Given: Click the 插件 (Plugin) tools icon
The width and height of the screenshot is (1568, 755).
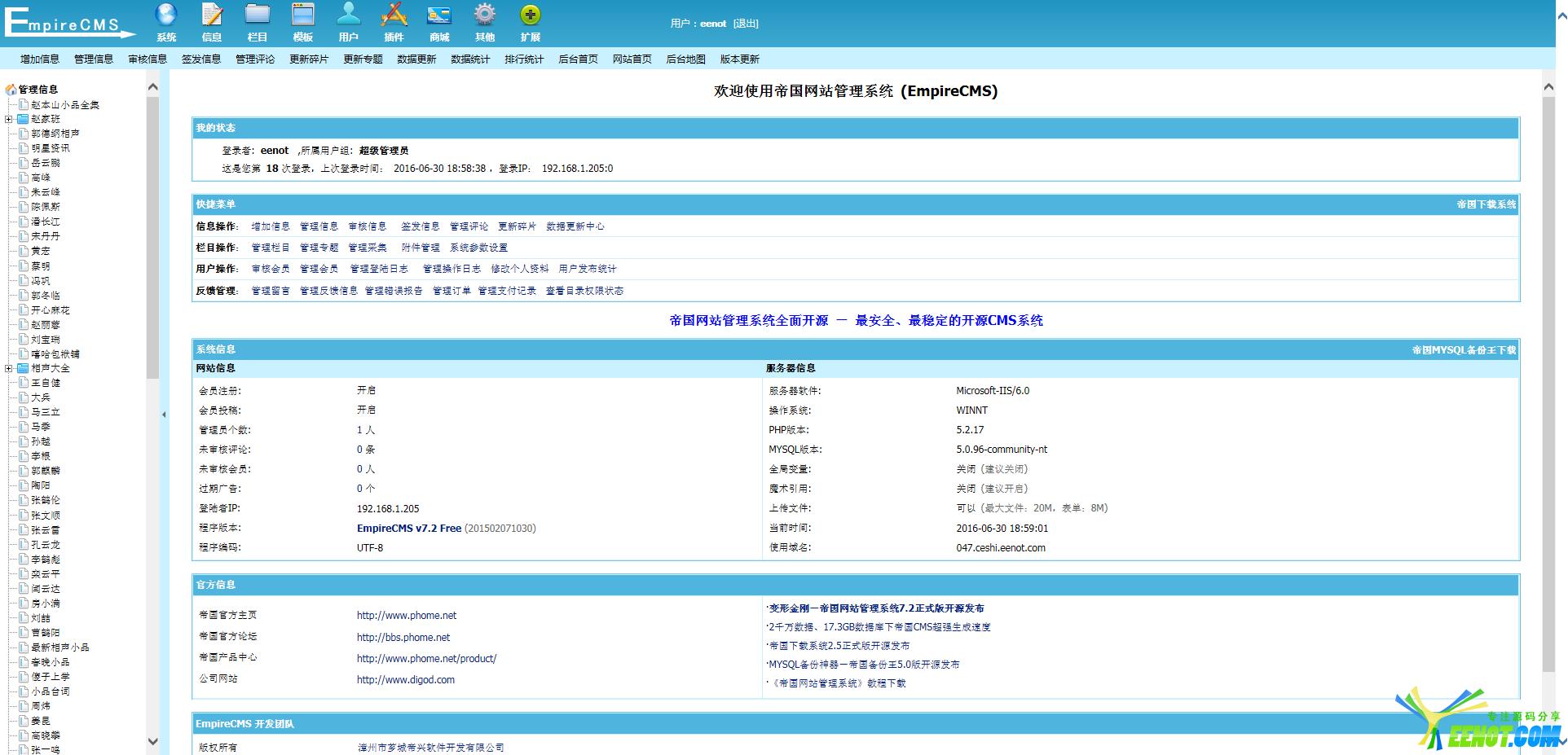Looking at the screenshot, I should (394, 15).
